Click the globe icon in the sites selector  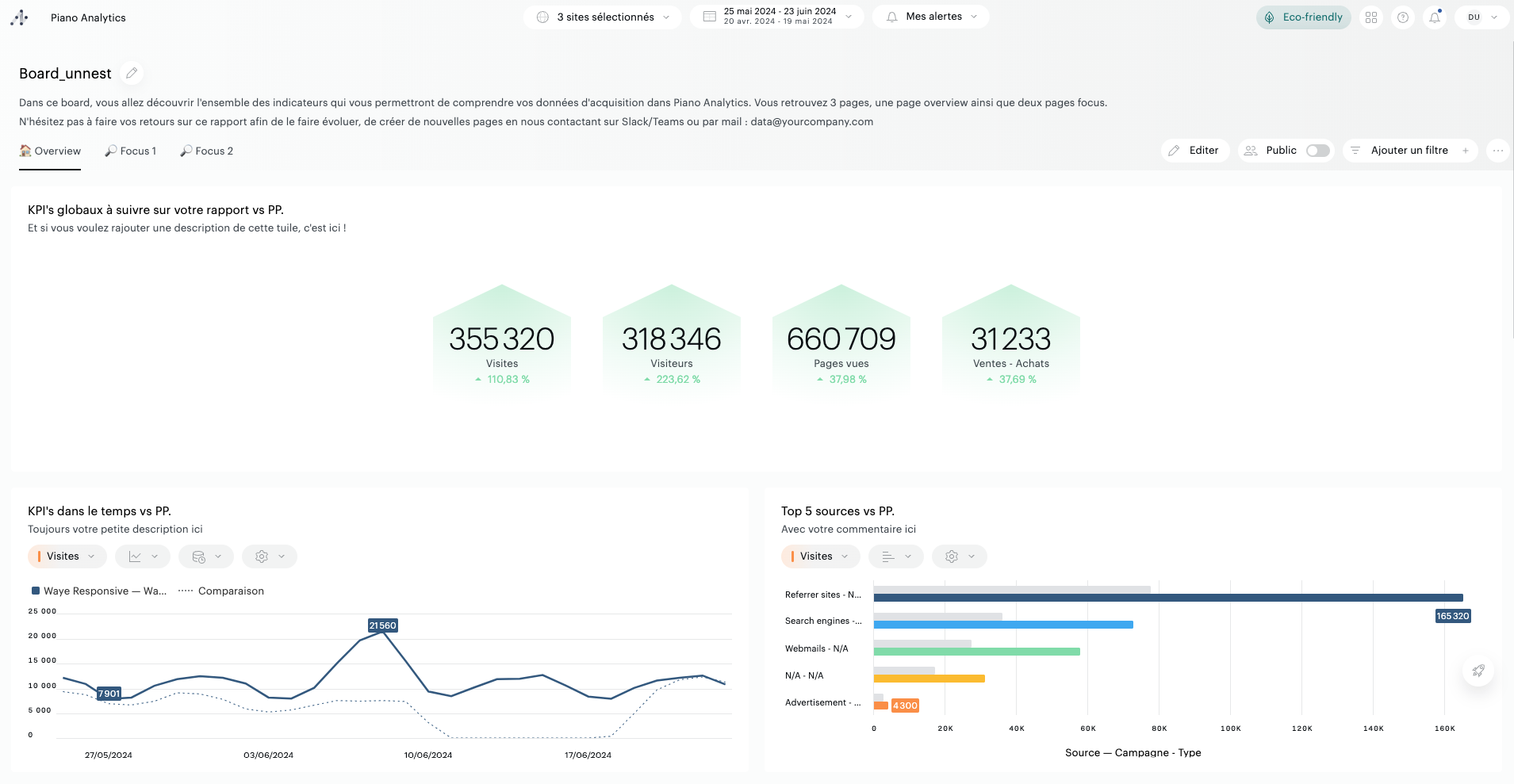pos(542,17)
